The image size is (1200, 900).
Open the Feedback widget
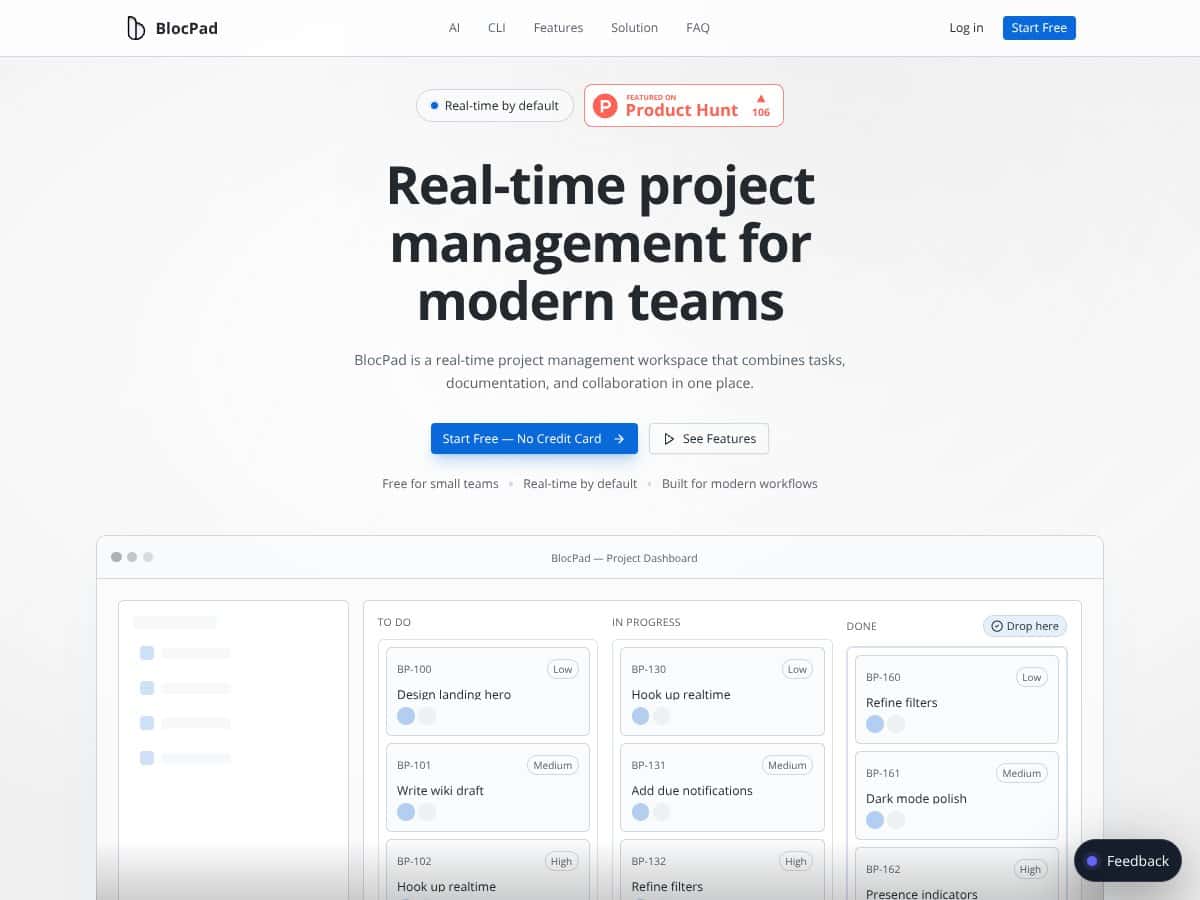click(x=1128, y=861)
